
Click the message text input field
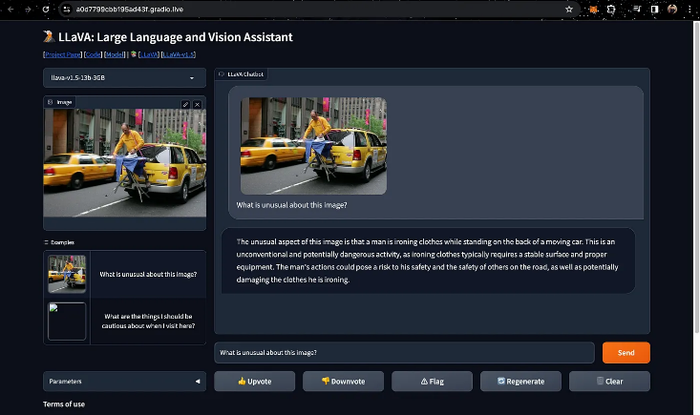(404, 353)
